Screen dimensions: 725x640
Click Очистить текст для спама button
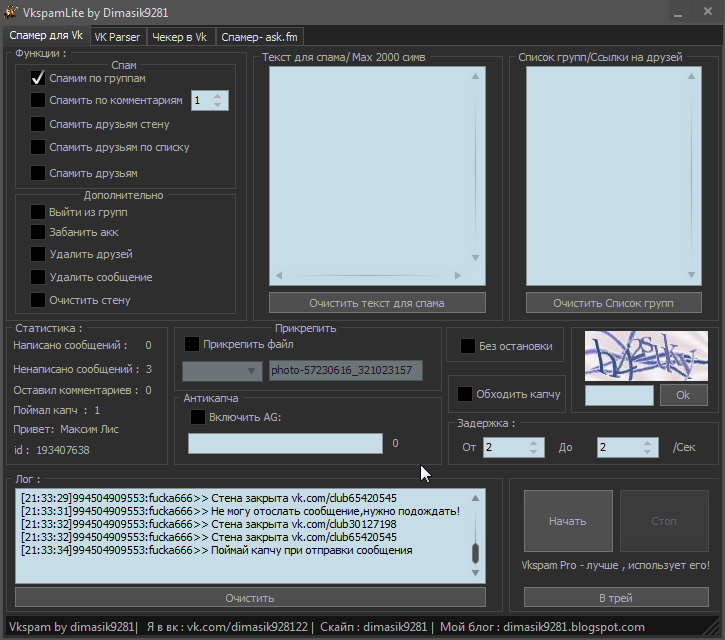coord(377,303)
